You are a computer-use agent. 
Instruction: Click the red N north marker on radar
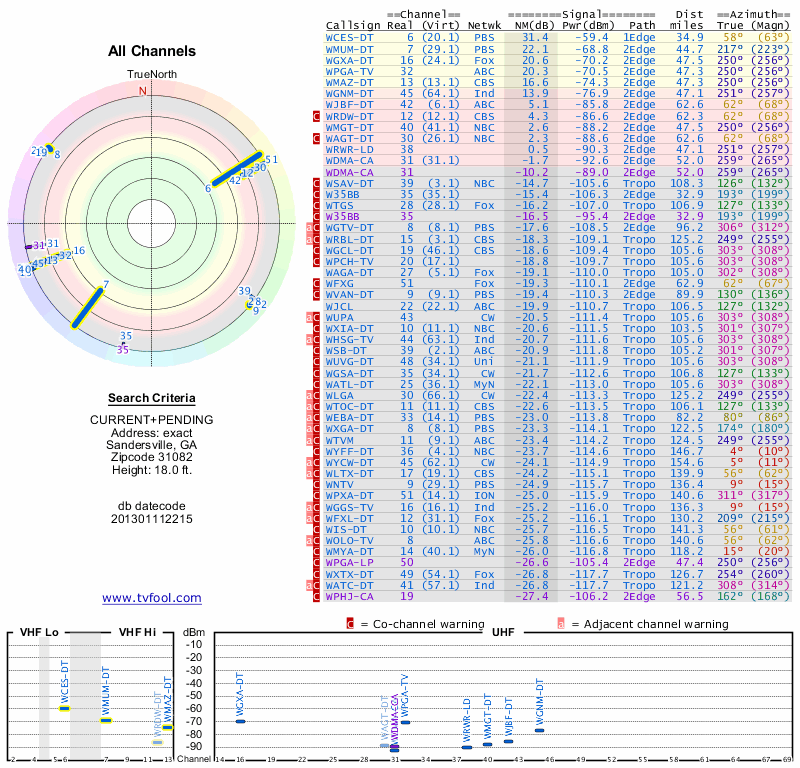point(142,90)
